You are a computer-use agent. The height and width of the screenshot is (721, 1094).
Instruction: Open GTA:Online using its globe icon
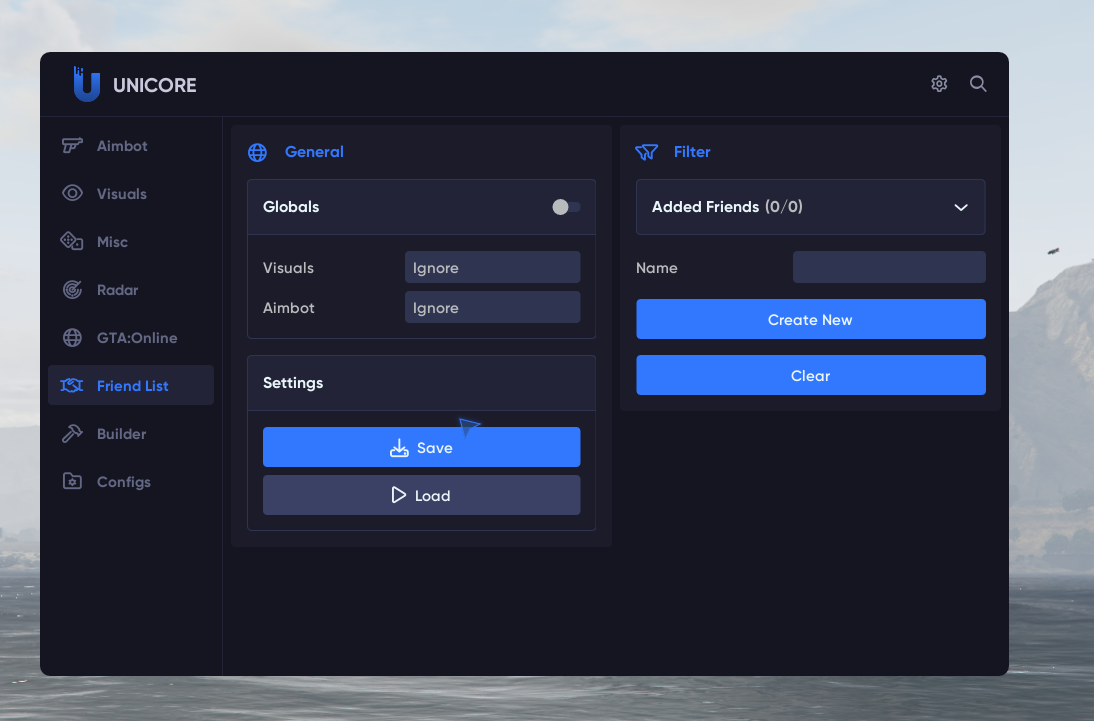72,338
